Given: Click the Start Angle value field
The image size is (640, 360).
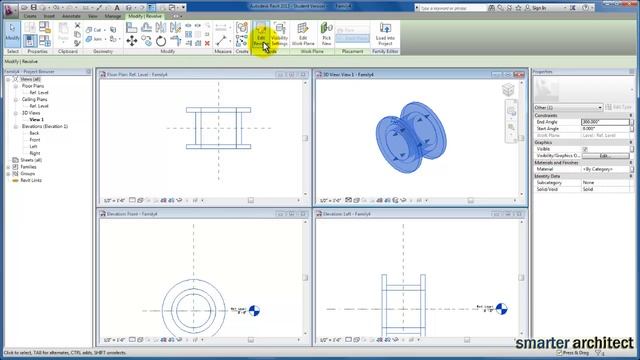Looking at the screenshot, I should coord(605,129).
